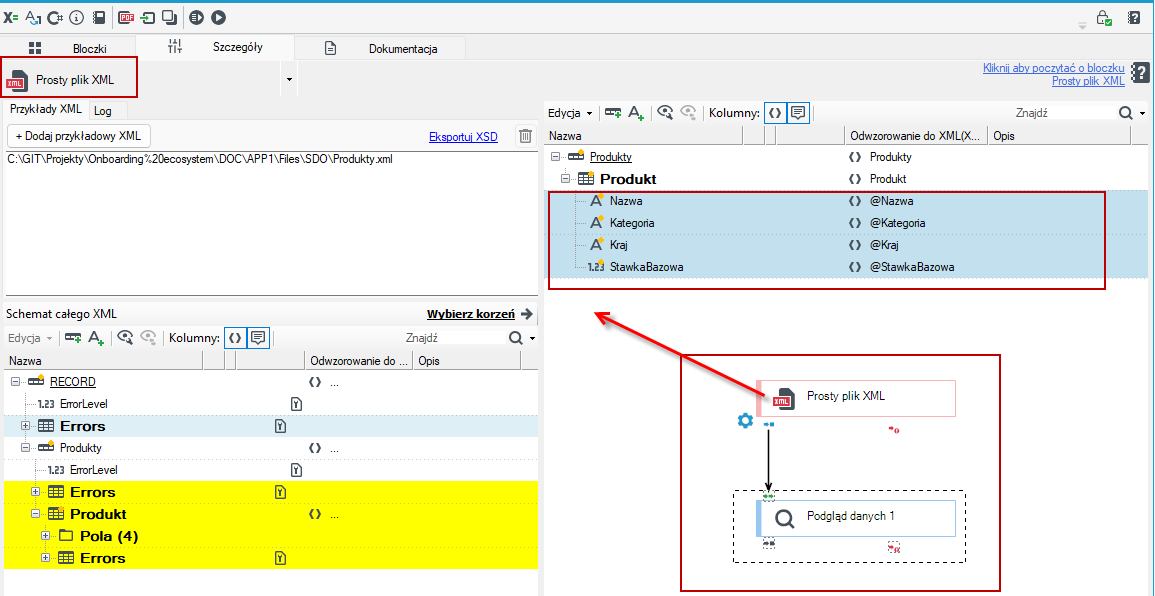Click the C# script icon in top toolbar
Image resolution: width=1155 pixels, height=596 pixels.
point(55,17)
